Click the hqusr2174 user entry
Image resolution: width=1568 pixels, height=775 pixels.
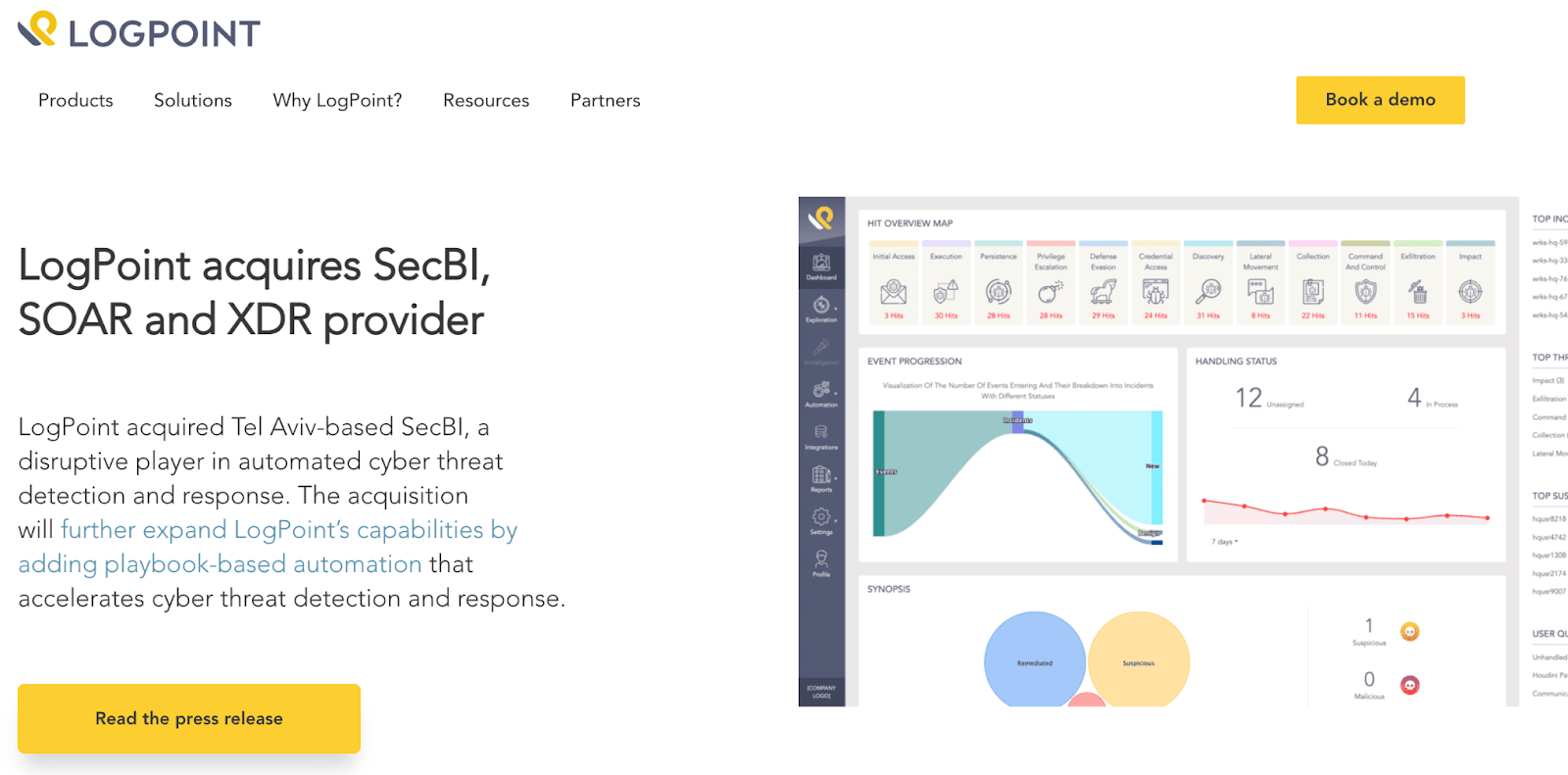[1549, 573]
